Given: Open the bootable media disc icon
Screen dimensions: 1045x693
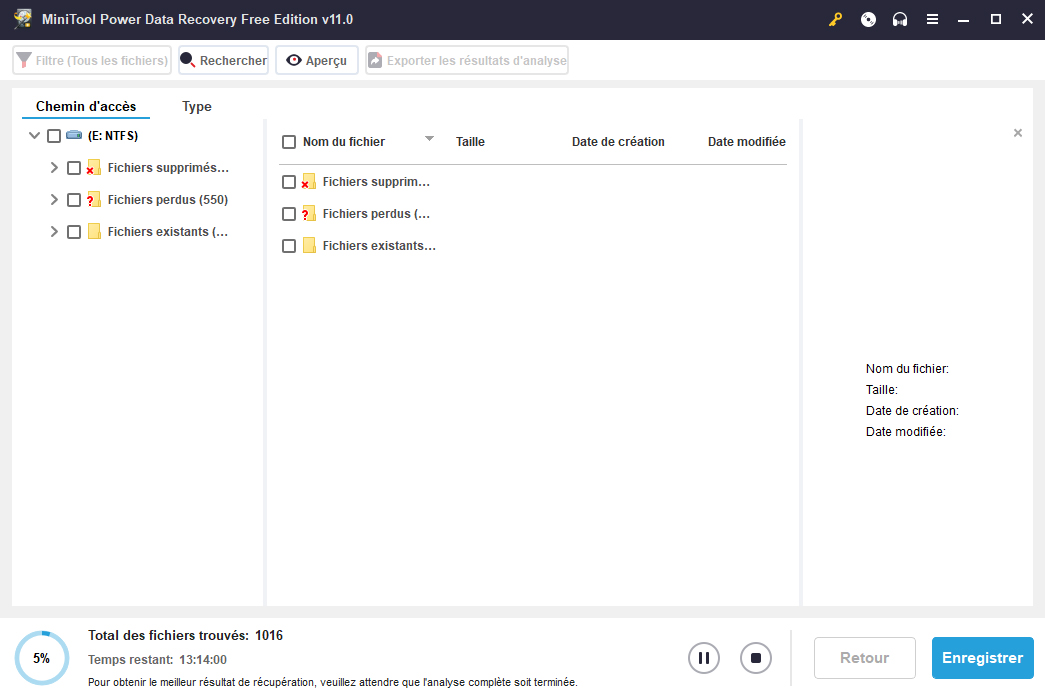Looking at the screenshot, I should click(868, 20).
